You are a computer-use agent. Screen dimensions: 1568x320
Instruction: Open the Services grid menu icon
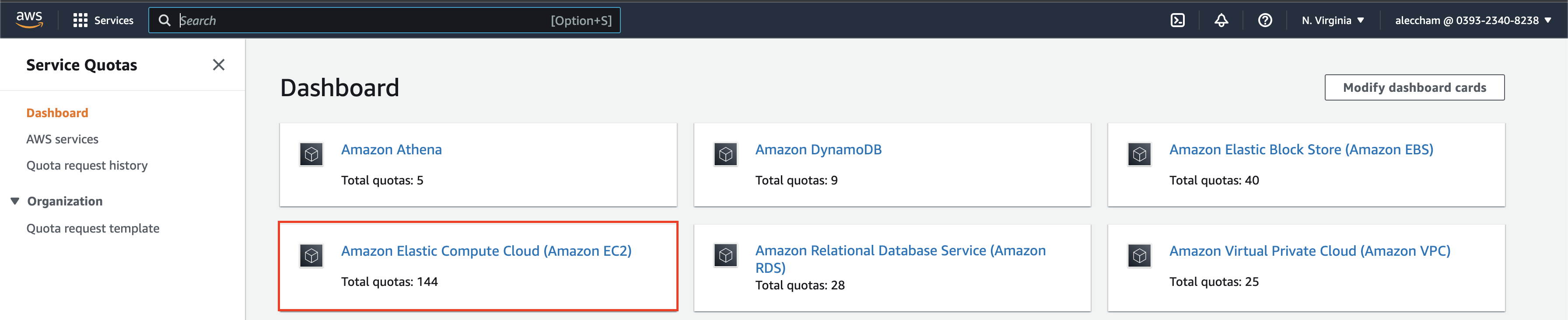80,21
